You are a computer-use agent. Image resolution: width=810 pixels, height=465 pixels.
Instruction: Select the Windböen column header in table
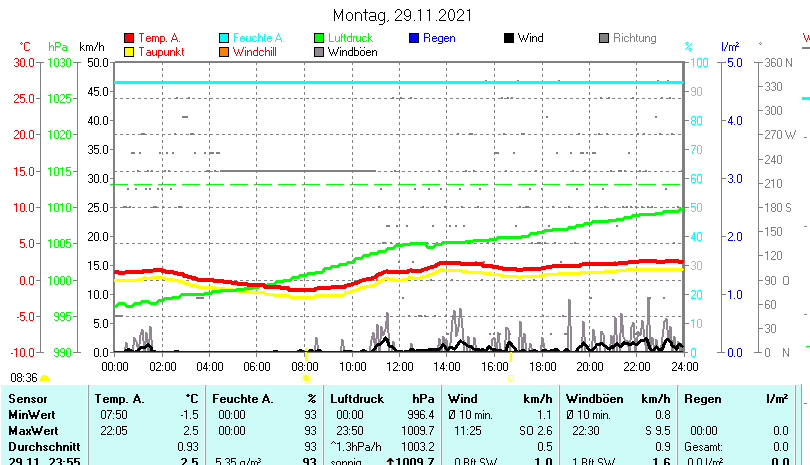coord(593,399)
